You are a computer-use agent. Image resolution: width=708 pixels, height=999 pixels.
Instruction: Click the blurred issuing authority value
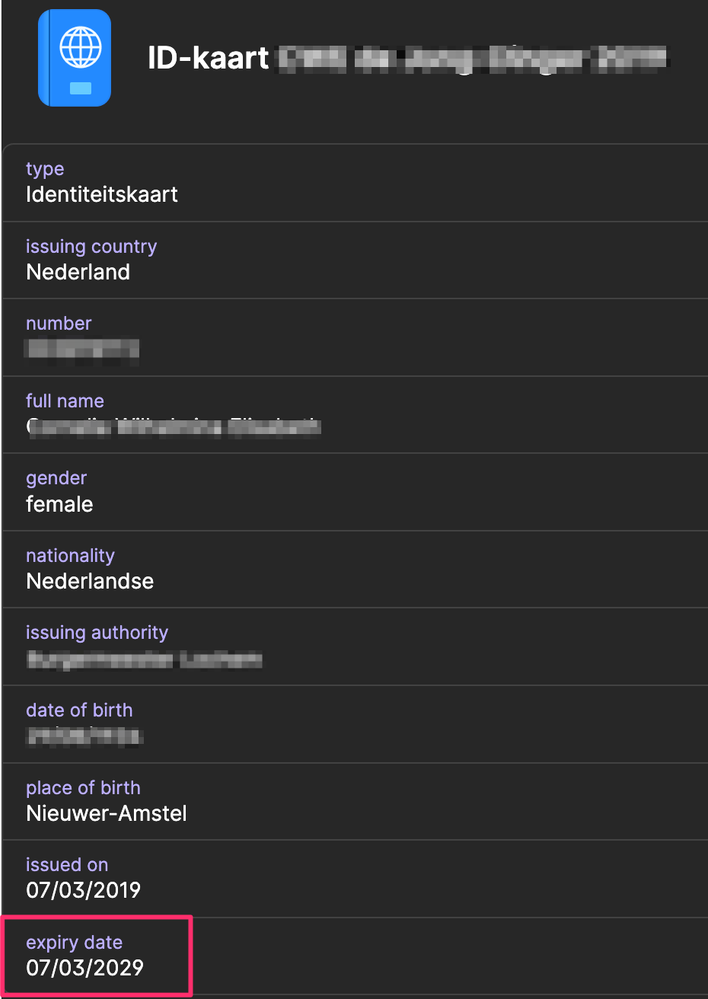click(x=144, y=659)
